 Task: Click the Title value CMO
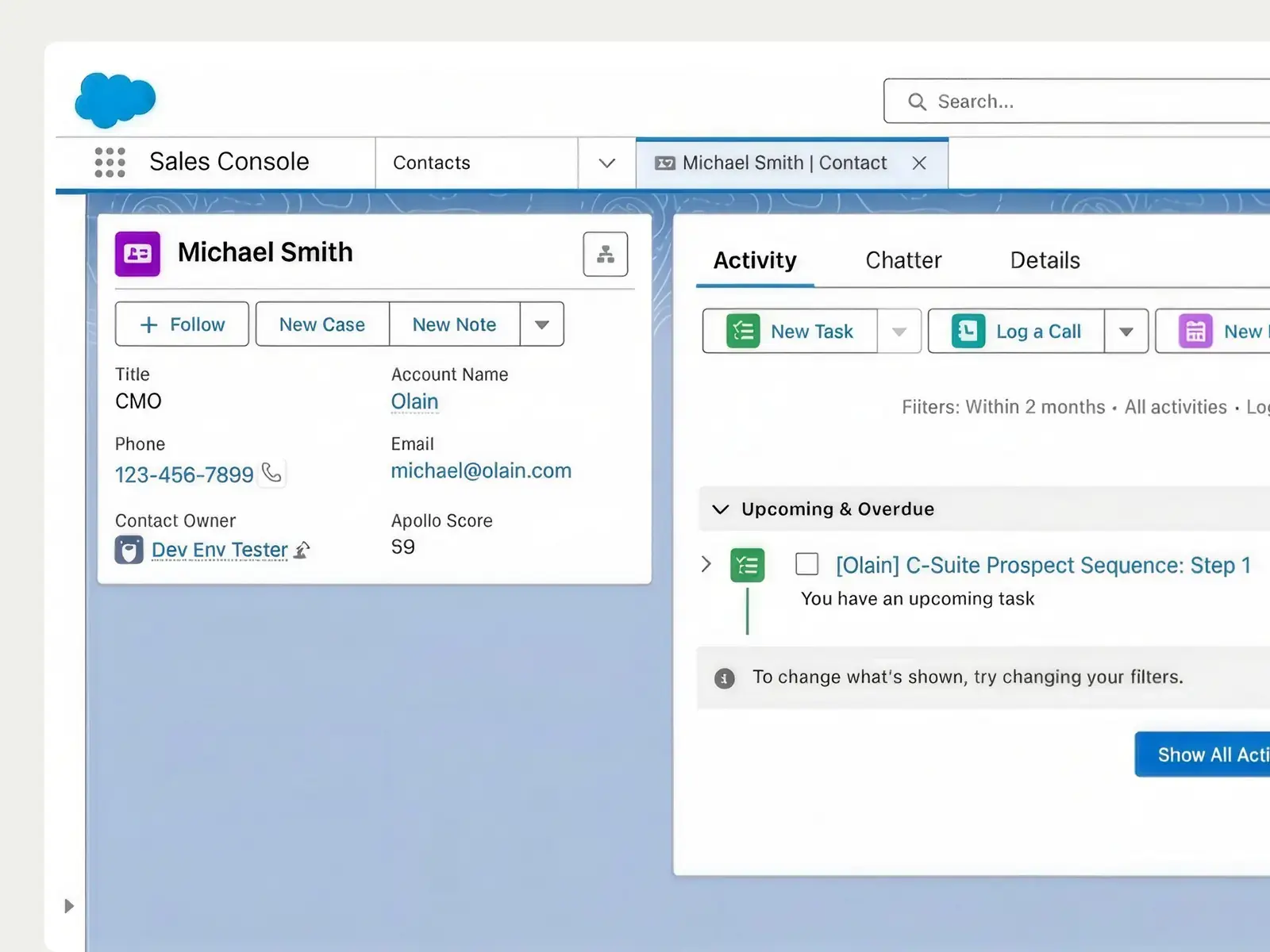click(x=138, y=401)
